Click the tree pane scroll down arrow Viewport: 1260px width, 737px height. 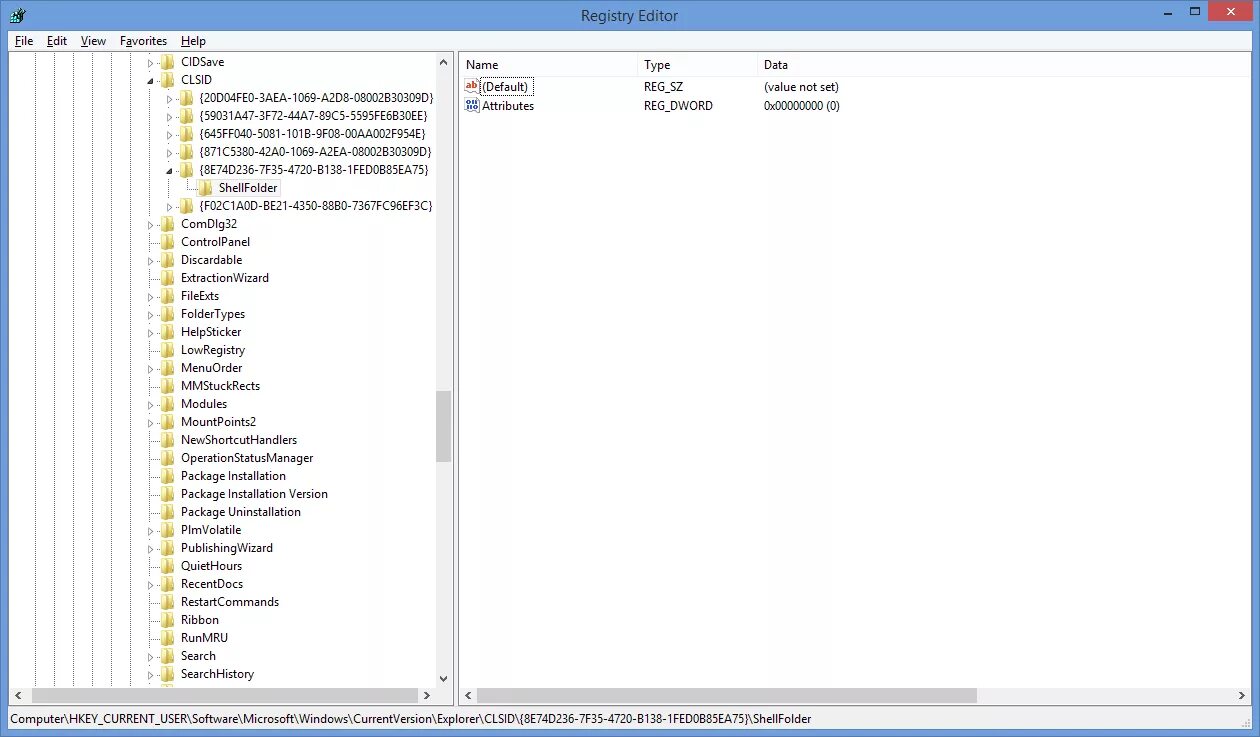444,678
